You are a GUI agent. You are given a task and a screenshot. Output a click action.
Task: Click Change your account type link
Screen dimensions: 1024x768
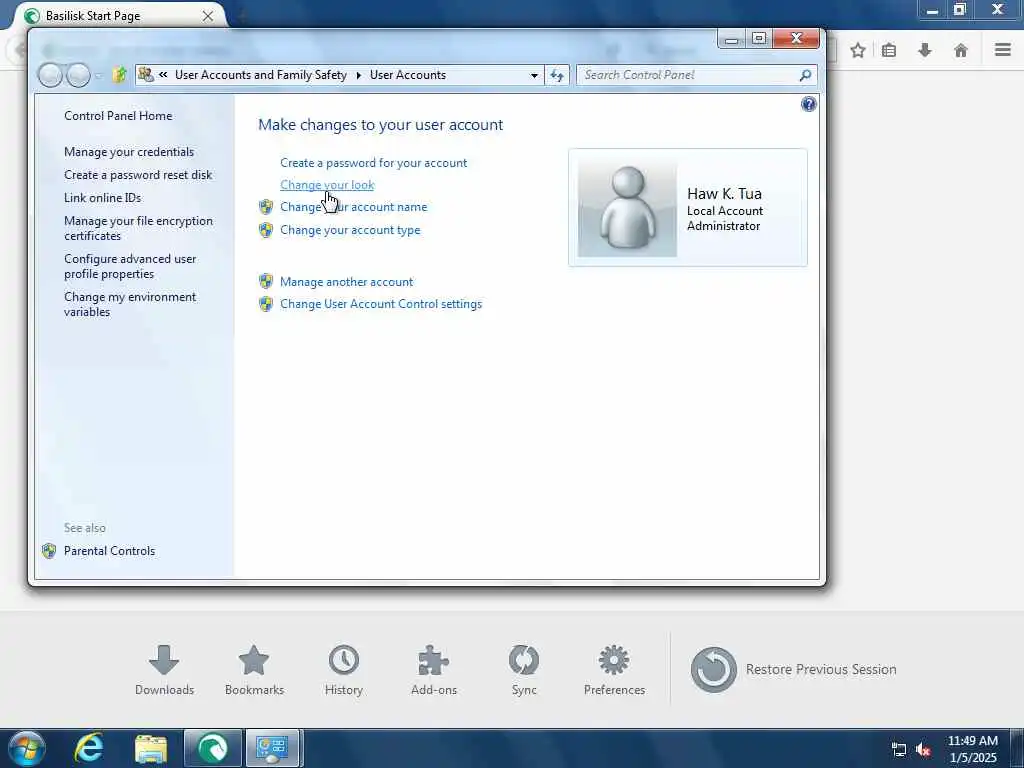tap(350, 230)
